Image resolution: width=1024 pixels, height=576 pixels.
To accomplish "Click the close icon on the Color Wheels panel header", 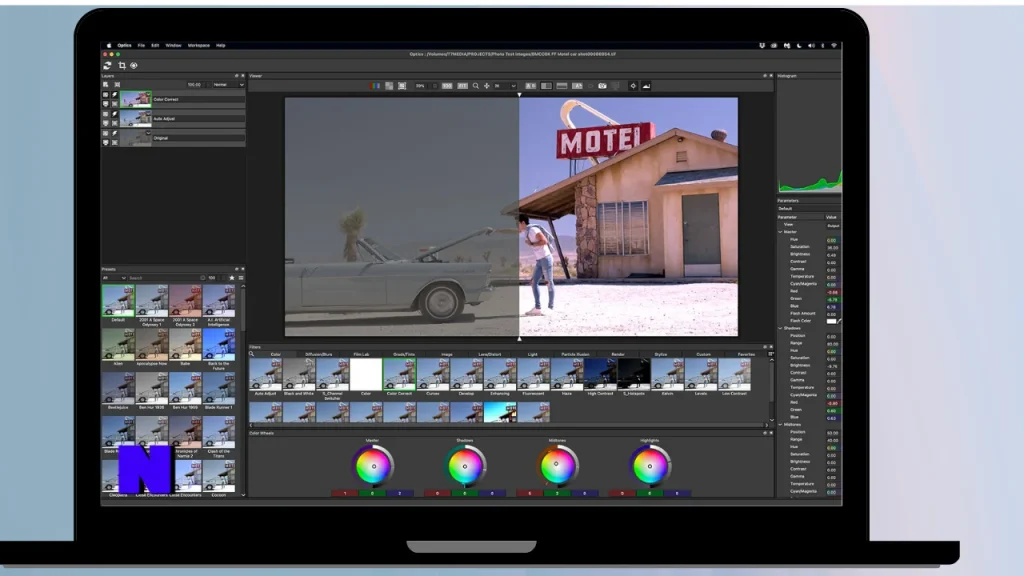I will coord(771,433).
